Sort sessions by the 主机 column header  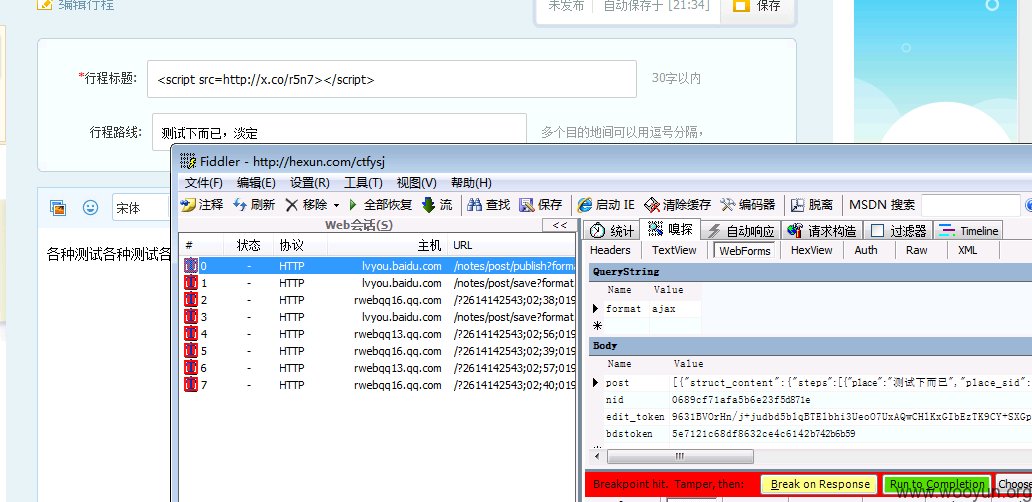(x=387, y=245)
